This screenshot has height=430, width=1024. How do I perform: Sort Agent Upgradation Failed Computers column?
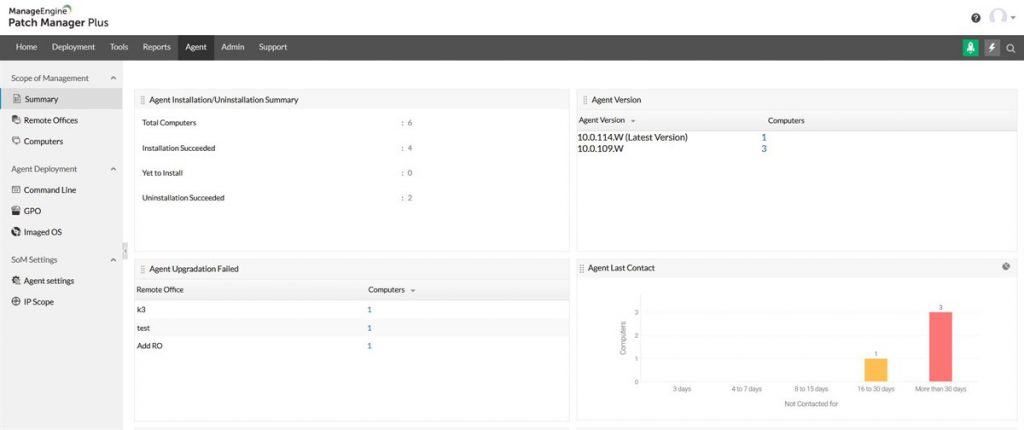pyautogui.click(x=413, y=290)
